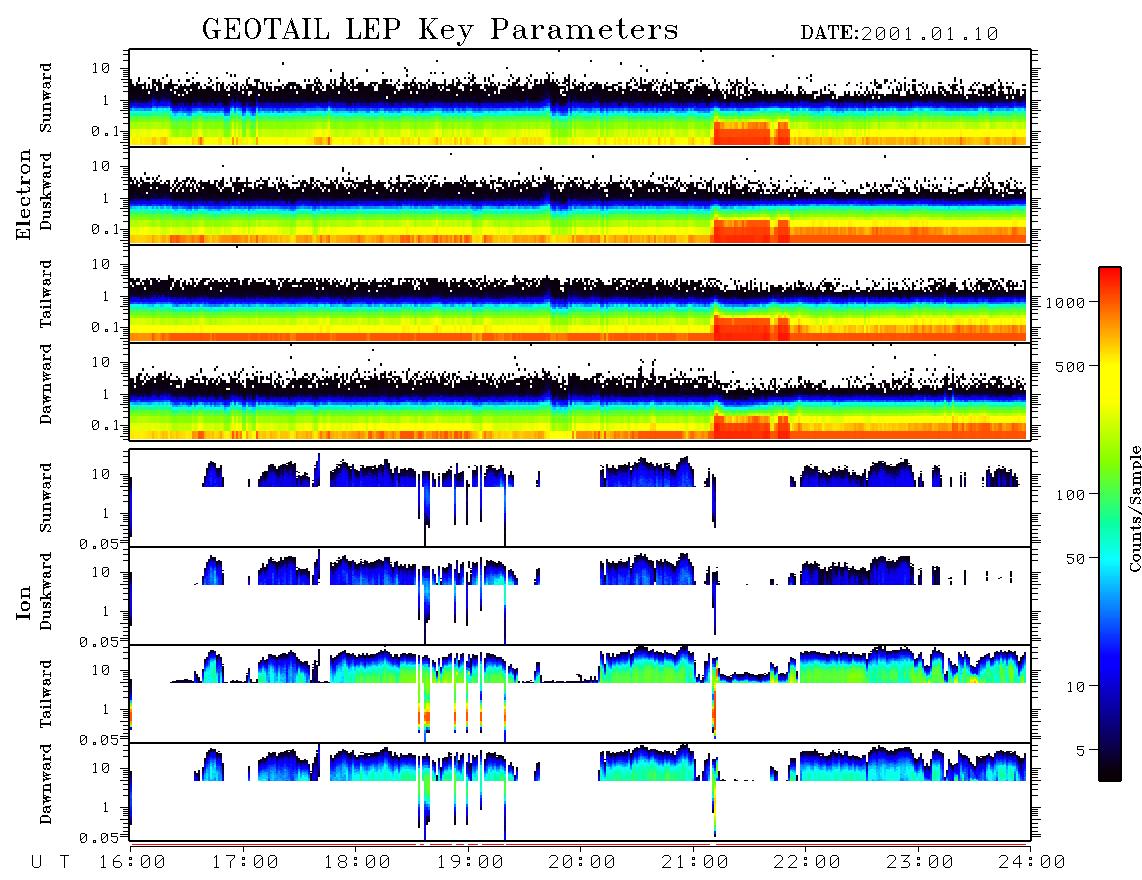Click the 18:00 time tick label
Viewport: 1142px width, 880px height.
pos(357,862)
